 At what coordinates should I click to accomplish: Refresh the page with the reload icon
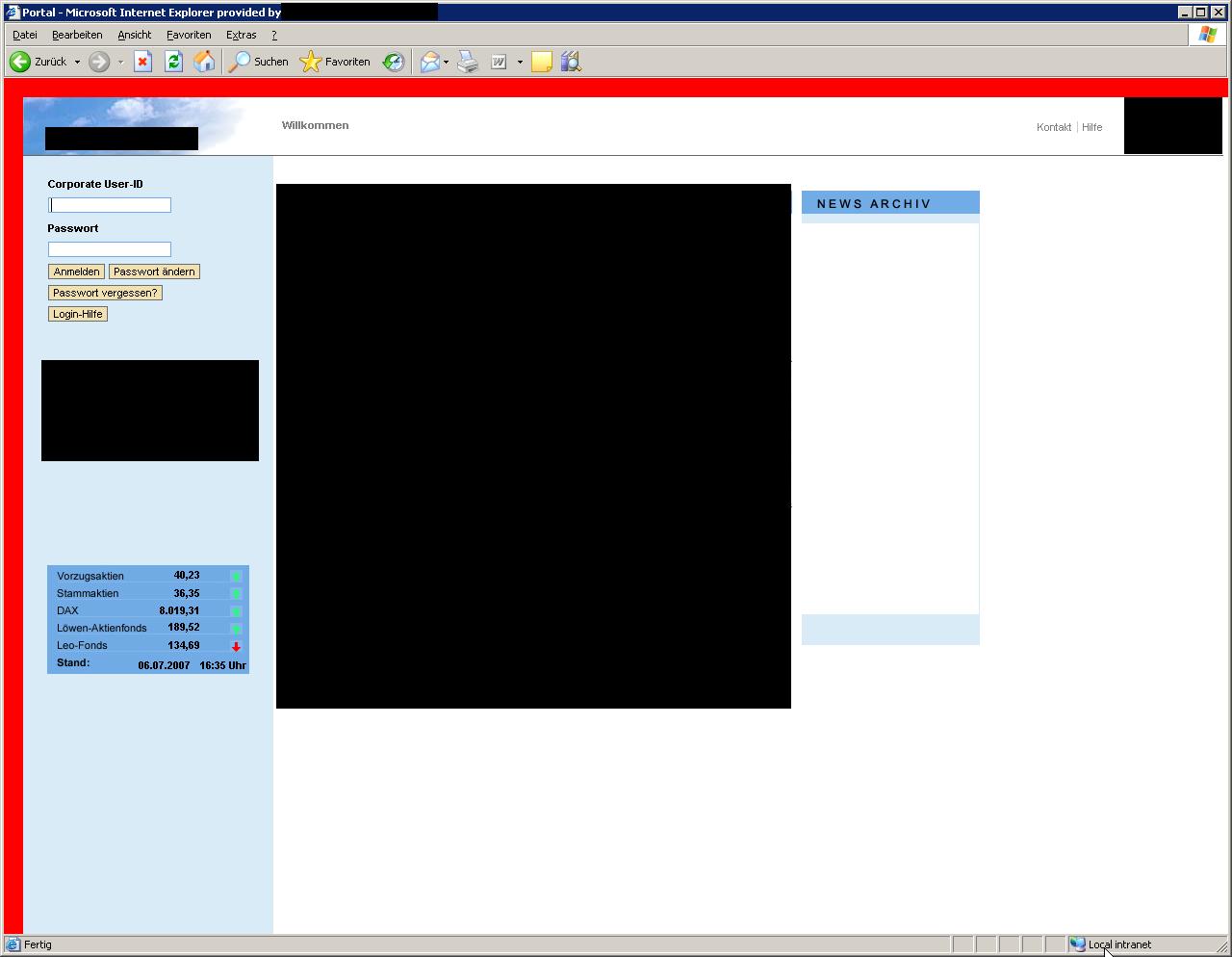pos(173,62)
